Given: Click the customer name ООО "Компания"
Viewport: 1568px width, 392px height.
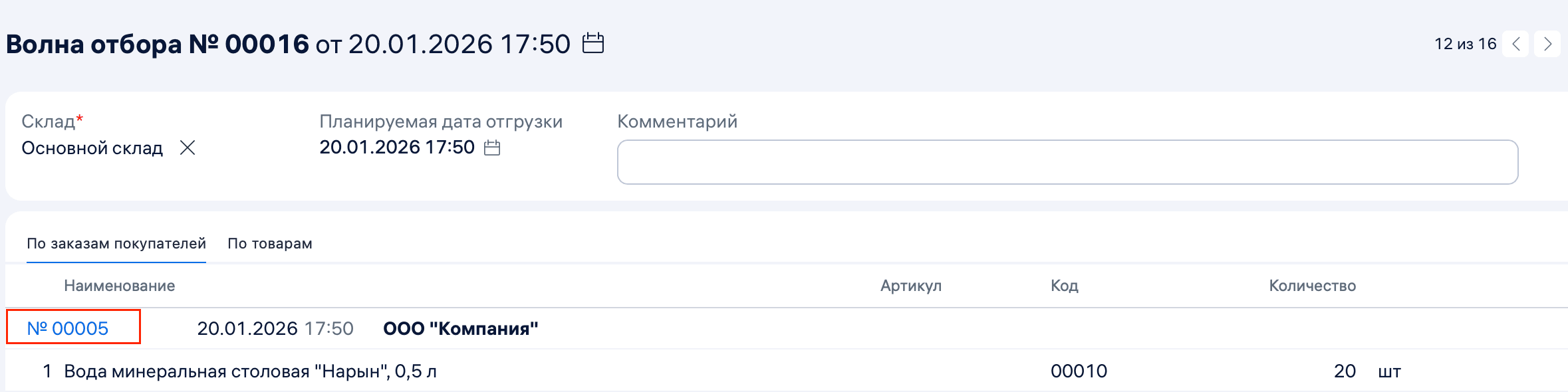Looking at the screenshot, I should 460,326.
